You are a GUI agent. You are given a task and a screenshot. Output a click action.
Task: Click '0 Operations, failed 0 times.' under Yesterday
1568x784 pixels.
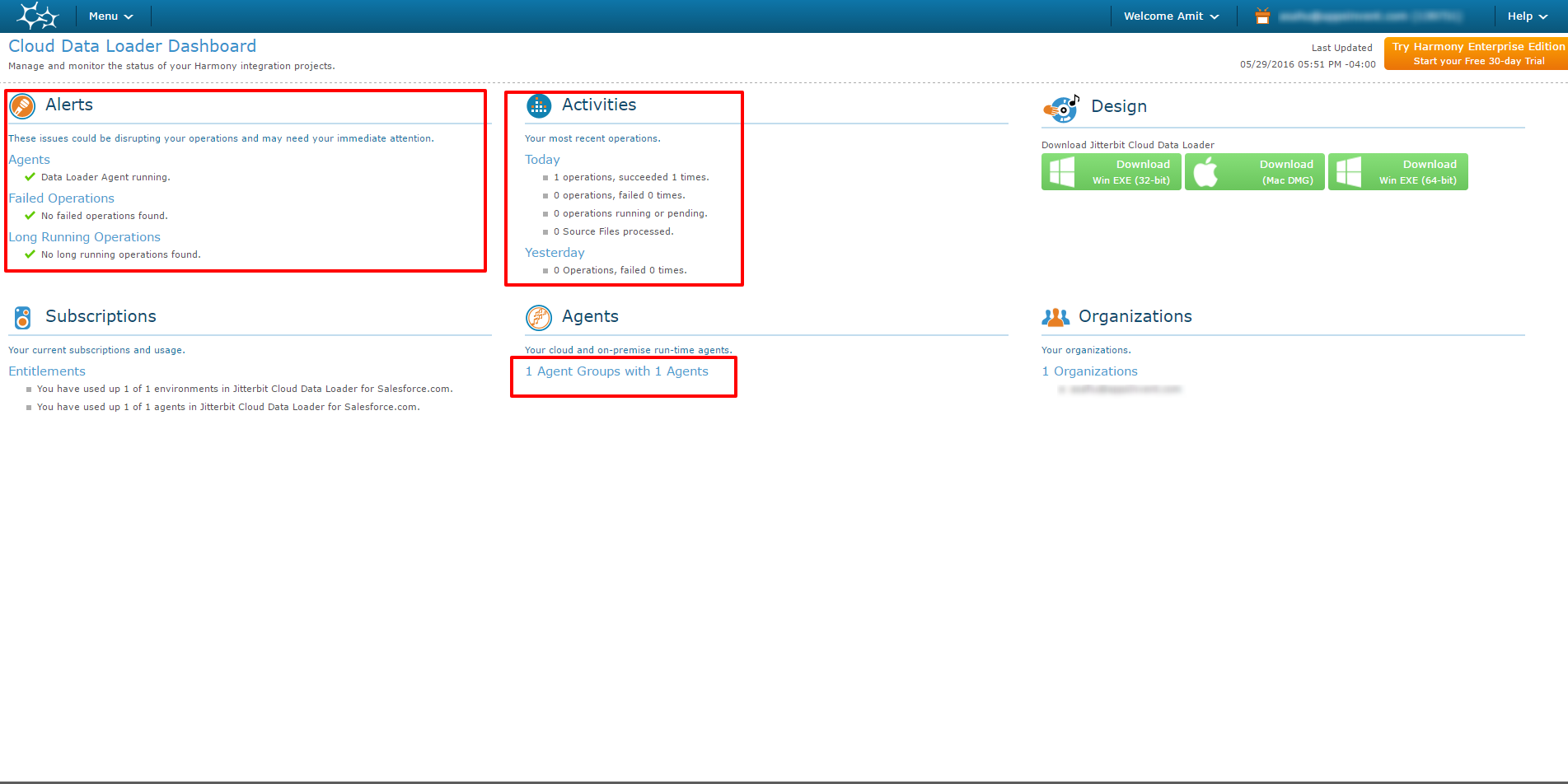click(620, 270)
